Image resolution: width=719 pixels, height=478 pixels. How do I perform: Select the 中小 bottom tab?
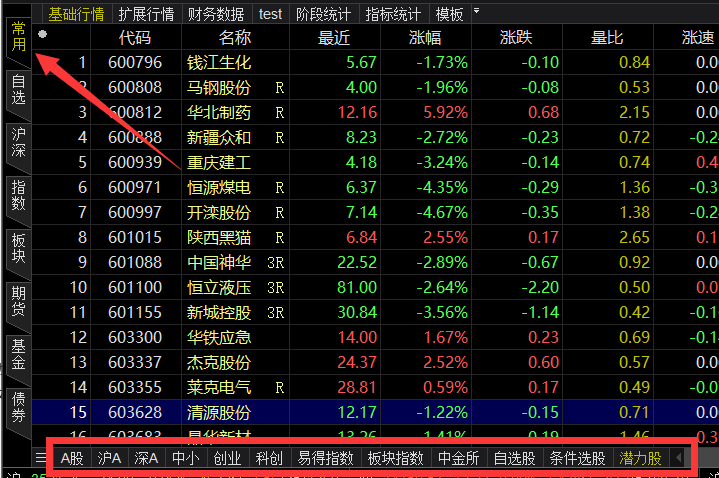(x=185, y=458)
